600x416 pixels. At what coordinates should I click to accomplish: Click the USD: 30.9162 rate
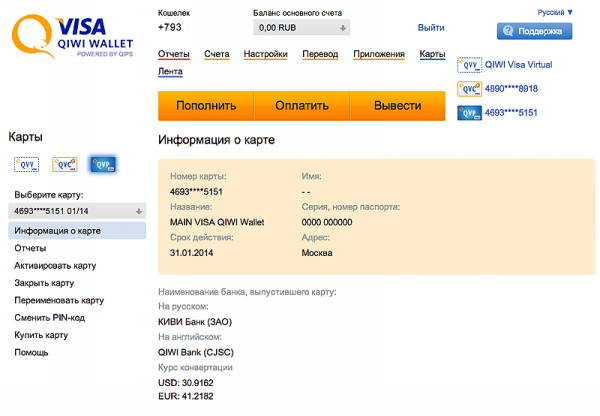186,383
